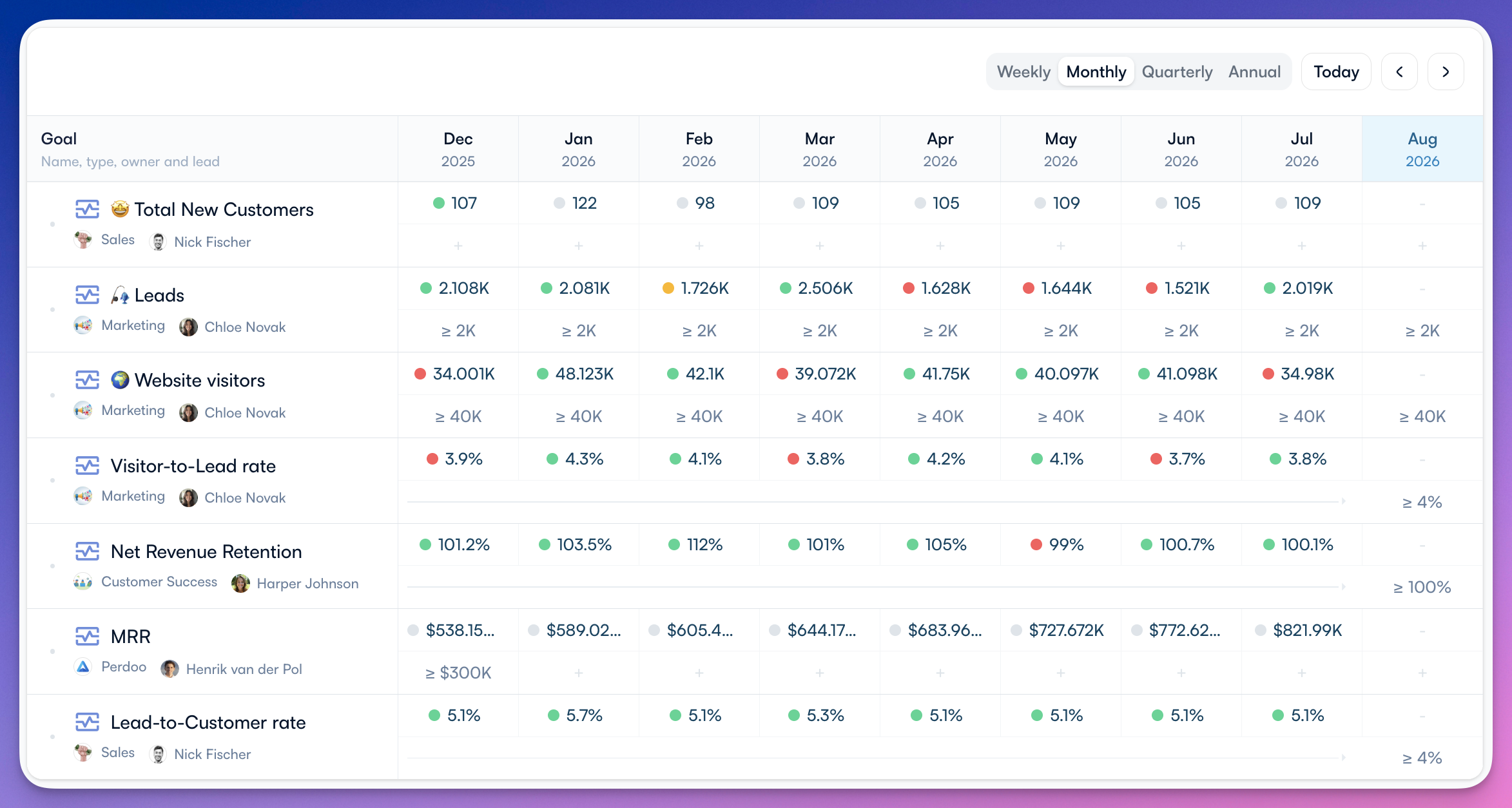Screen dimensions: 1512x808
Task: Click the fishing emoji beside Leads
Action: 120,295
